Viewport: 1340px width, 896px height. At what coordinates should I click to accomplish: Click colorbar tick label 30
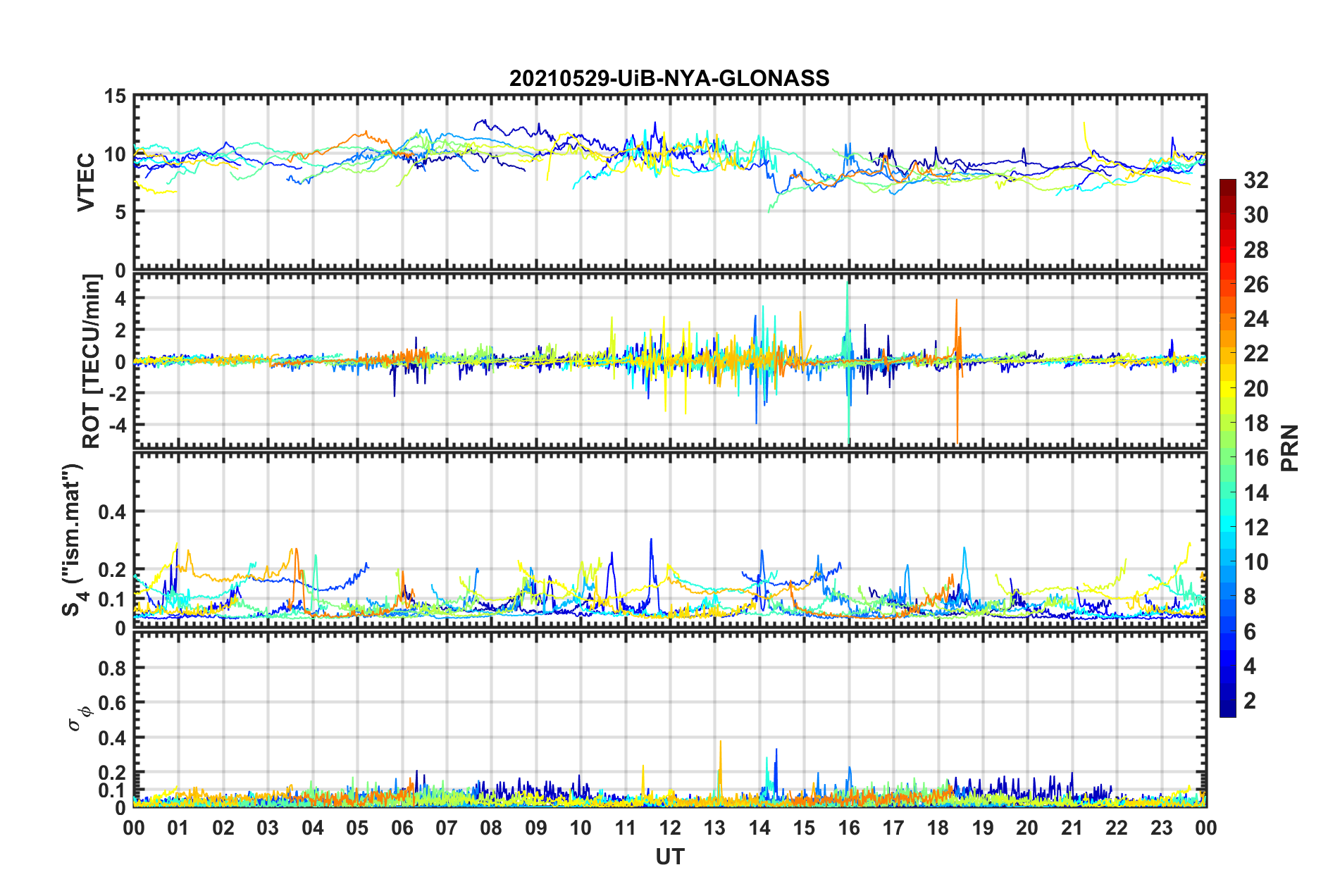pos(1255,215)
